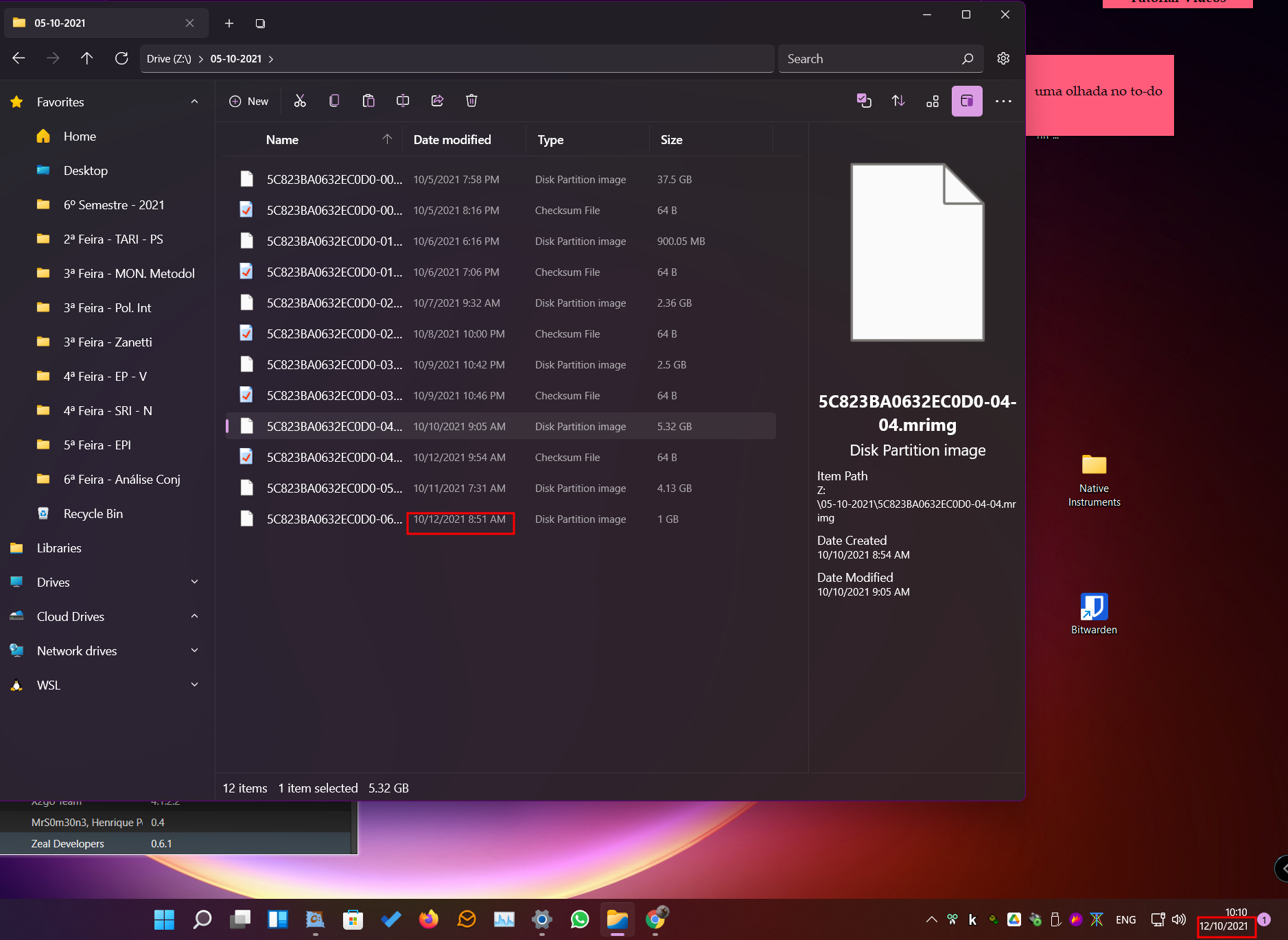Open Home in Favorites
This screenshot has width=1288, height=940.
[80, 137]
